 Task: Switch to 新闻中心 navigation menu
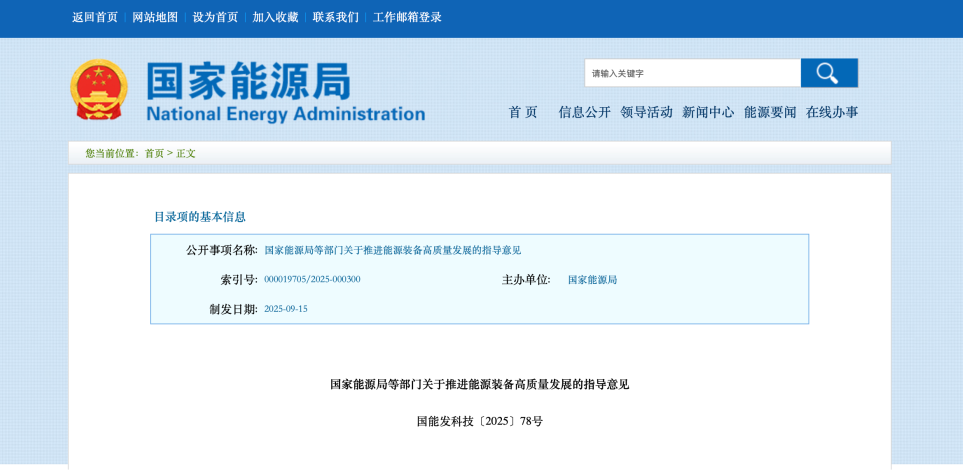click(708, 112)
